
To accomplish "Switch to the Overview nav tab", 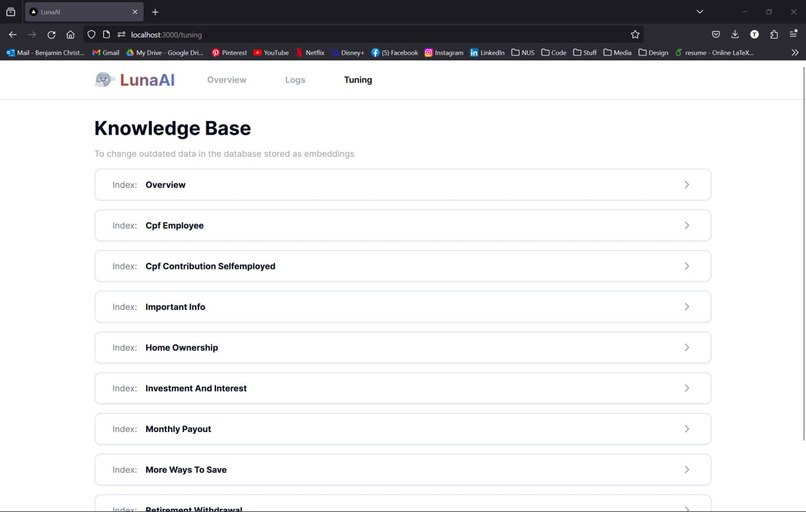I will [x=227, y=80].
